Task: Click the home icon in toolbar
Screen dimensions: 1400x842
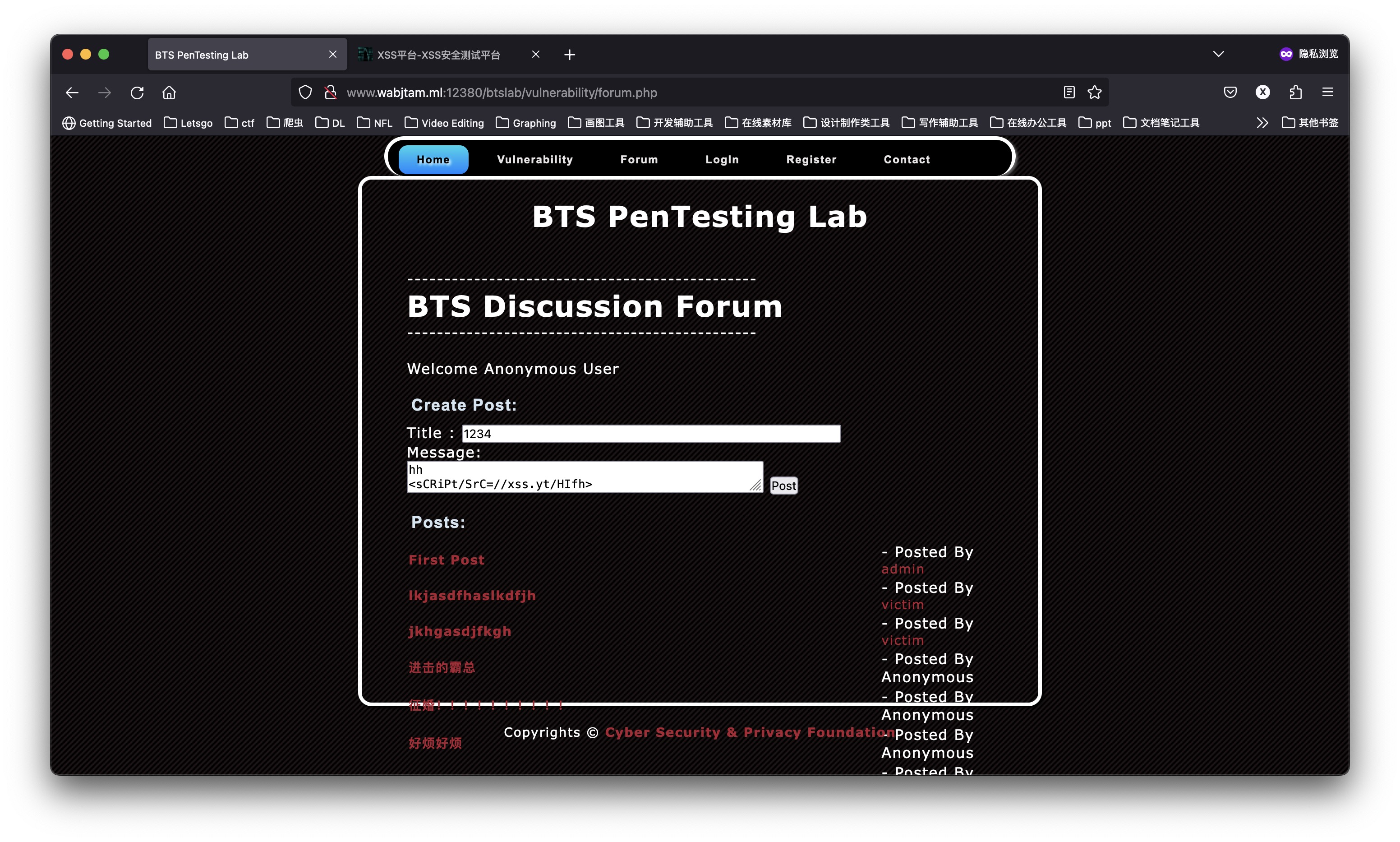Action: [169, 93]
